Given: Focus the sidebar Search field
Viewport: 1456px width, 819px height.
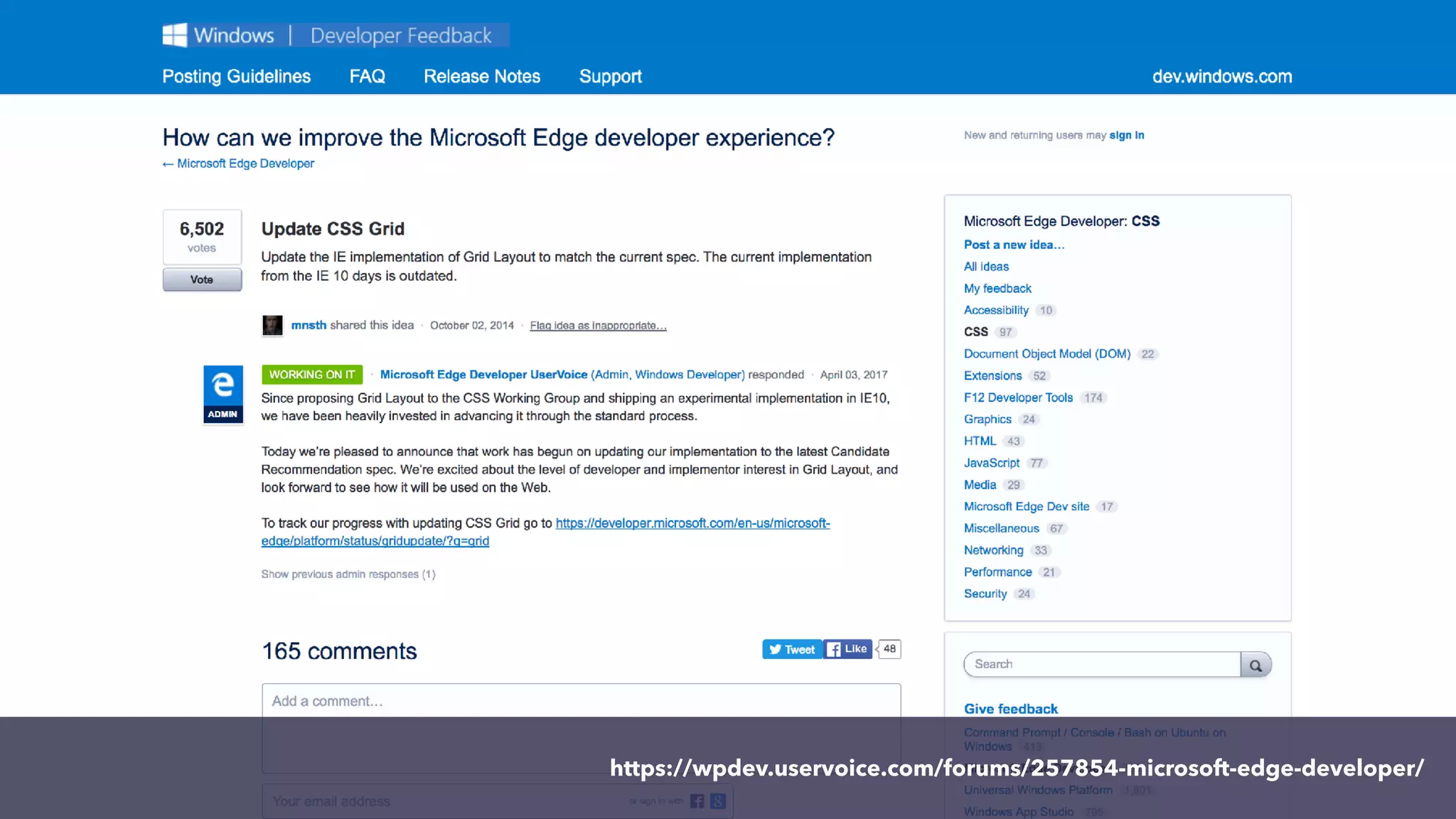Looking at the screenshot, I should pos(1102,664).
